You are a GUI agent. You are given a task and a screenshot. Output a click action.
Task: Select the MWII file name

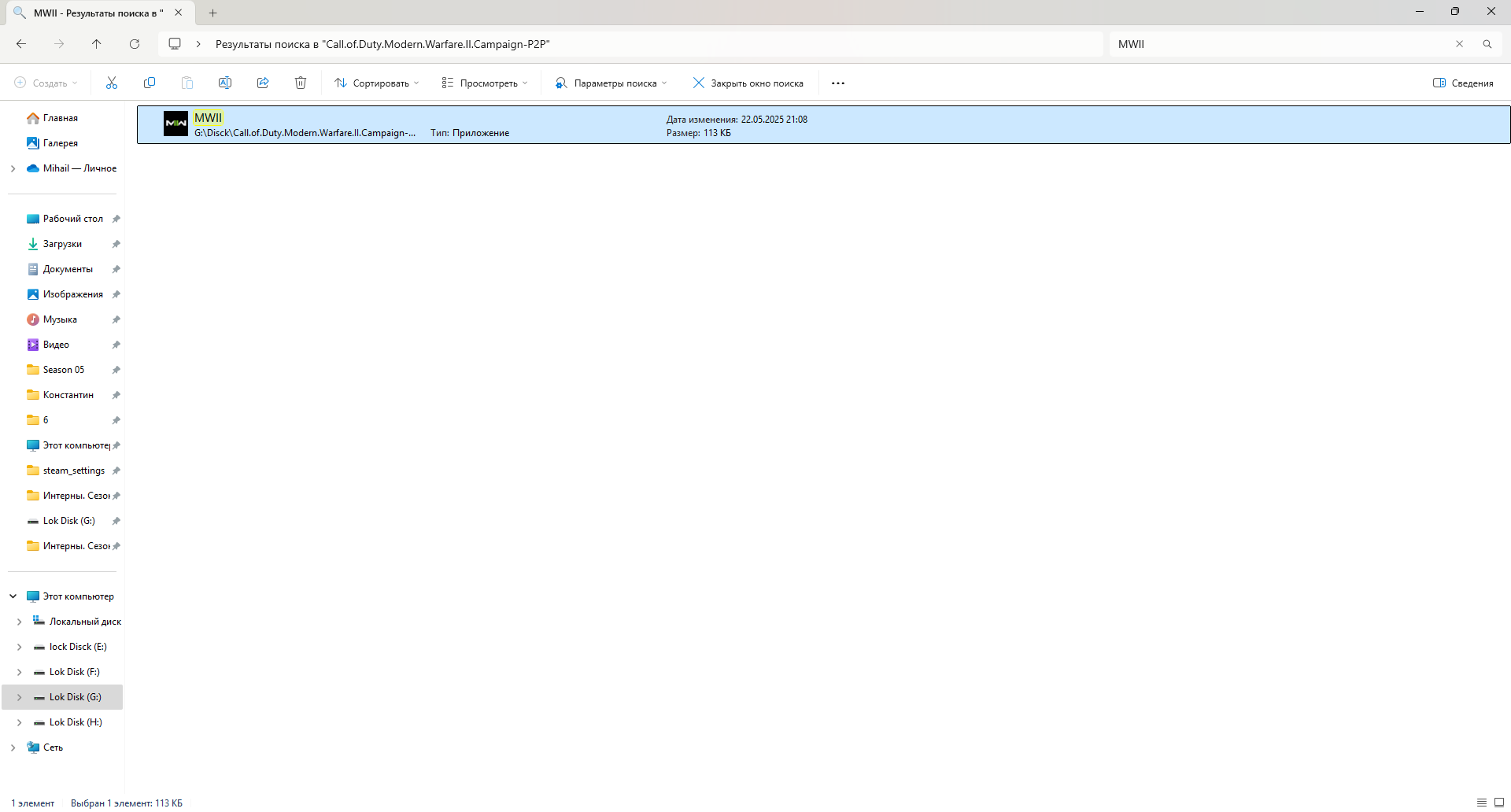[209, 118]
